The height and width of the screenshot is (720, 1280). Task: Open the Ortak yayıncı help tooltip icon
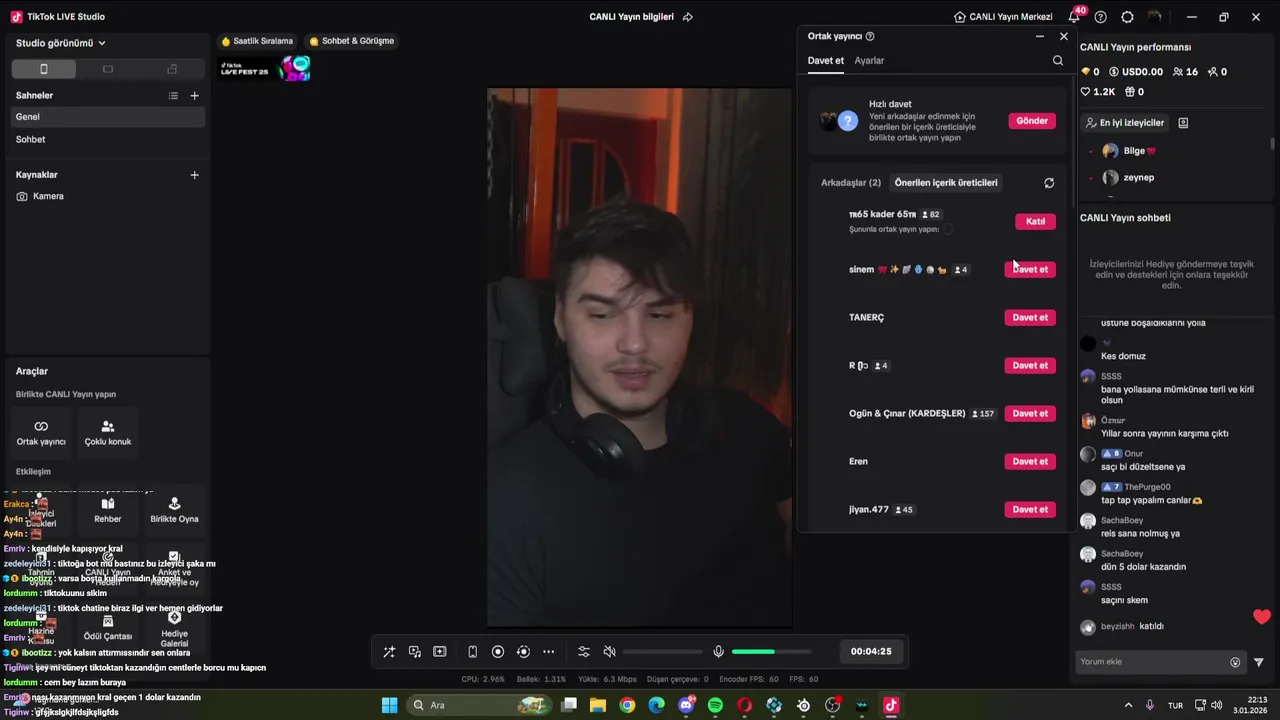tap(870, 36)
